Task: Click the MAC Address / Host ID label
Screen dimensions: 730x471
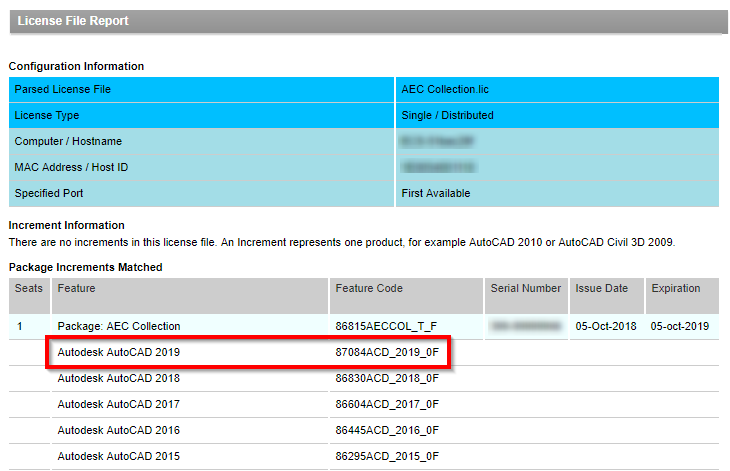Action: tap(71, 168)
